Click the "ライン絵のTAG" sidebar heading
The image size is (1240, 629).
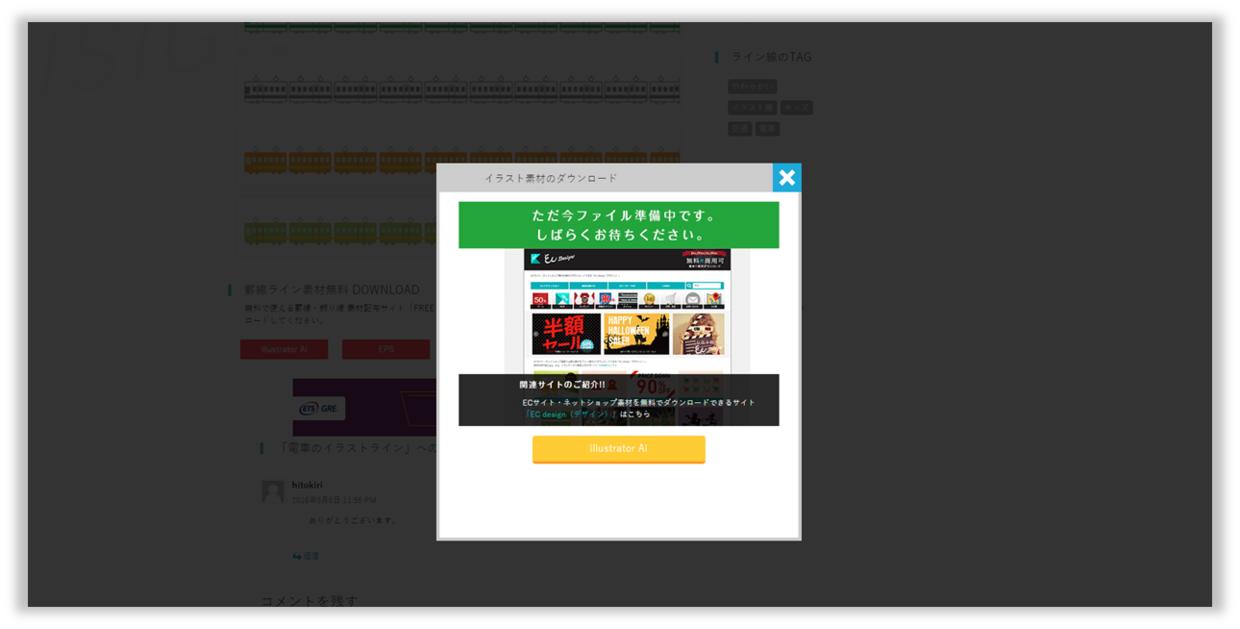772,57
